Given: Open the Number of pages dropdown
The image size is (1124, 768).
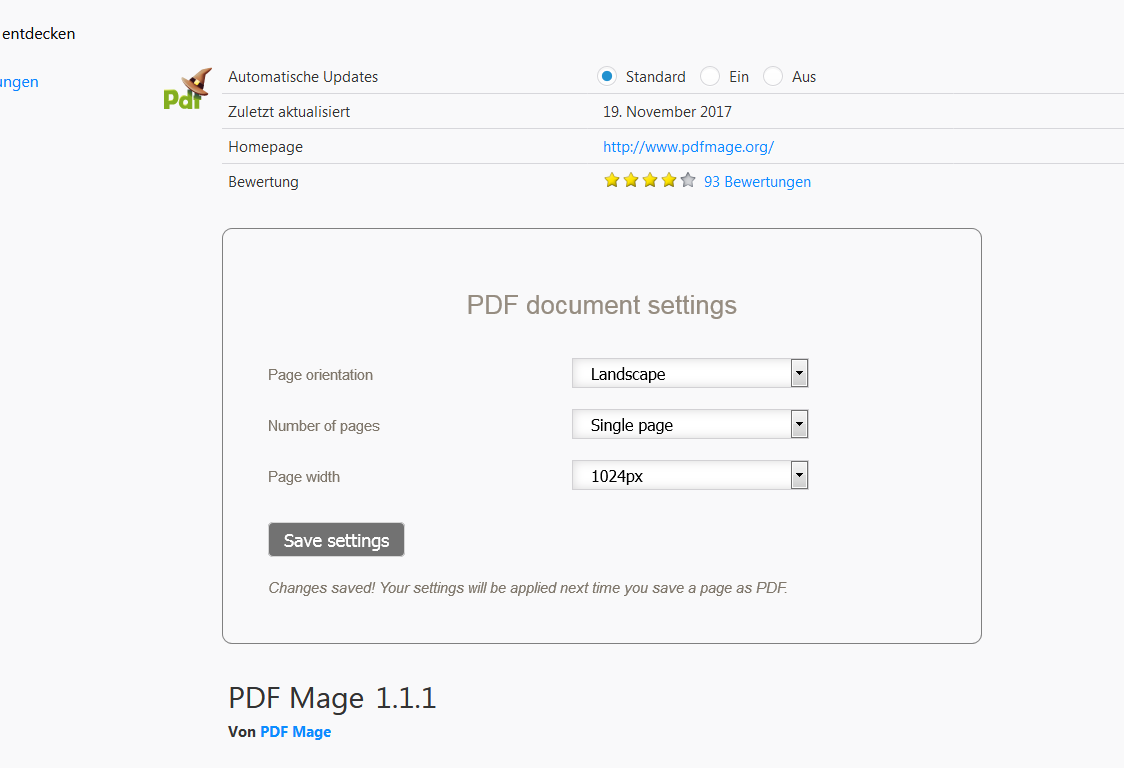Looking at the screenshot, I should tap(690, 425).
